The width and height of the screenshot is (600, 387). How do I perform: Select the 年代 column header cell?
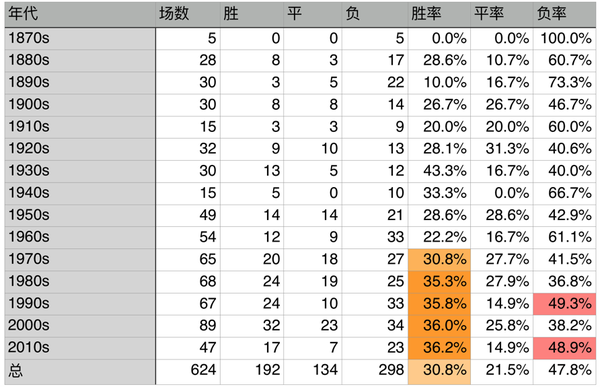tap(80, 14)
